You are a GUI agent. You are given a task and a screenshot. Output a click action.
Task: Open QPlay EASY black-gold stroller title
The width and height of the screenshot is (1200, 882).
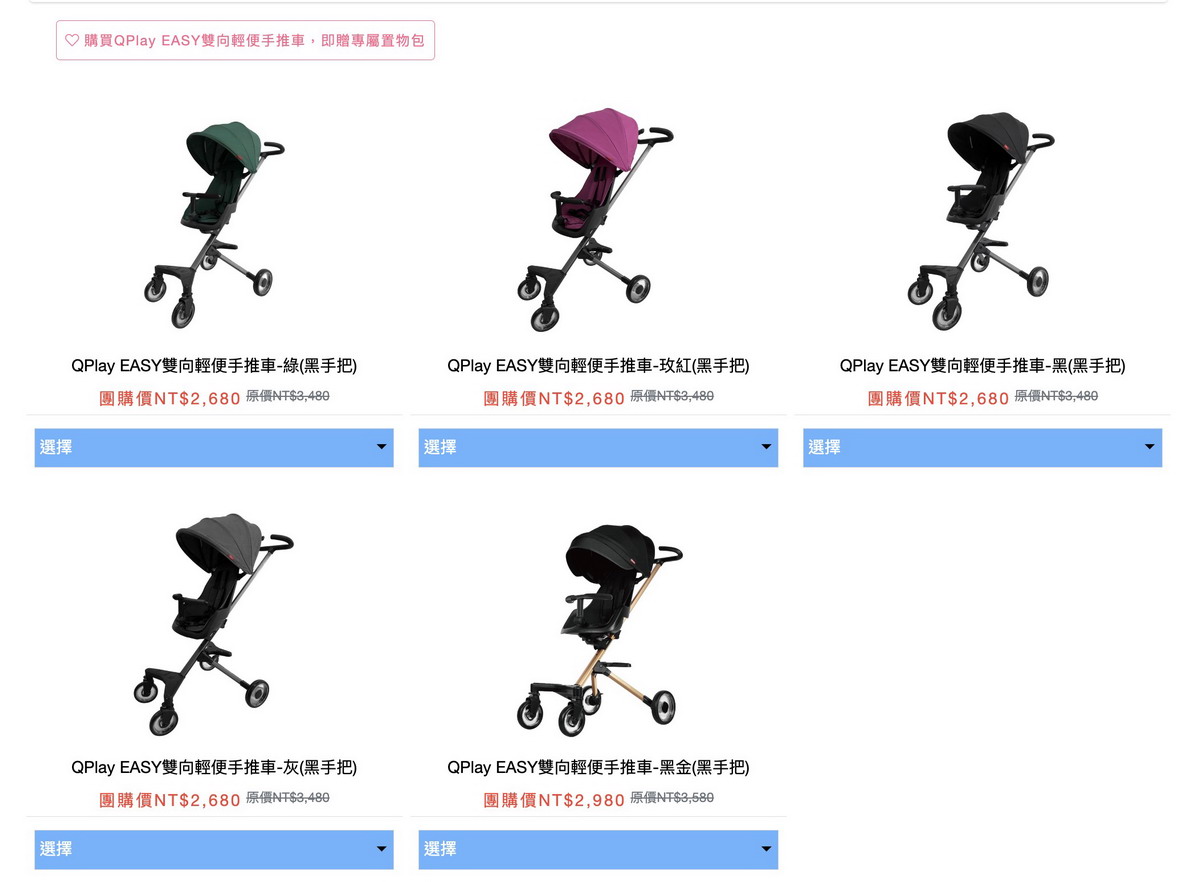coord(598,768)
